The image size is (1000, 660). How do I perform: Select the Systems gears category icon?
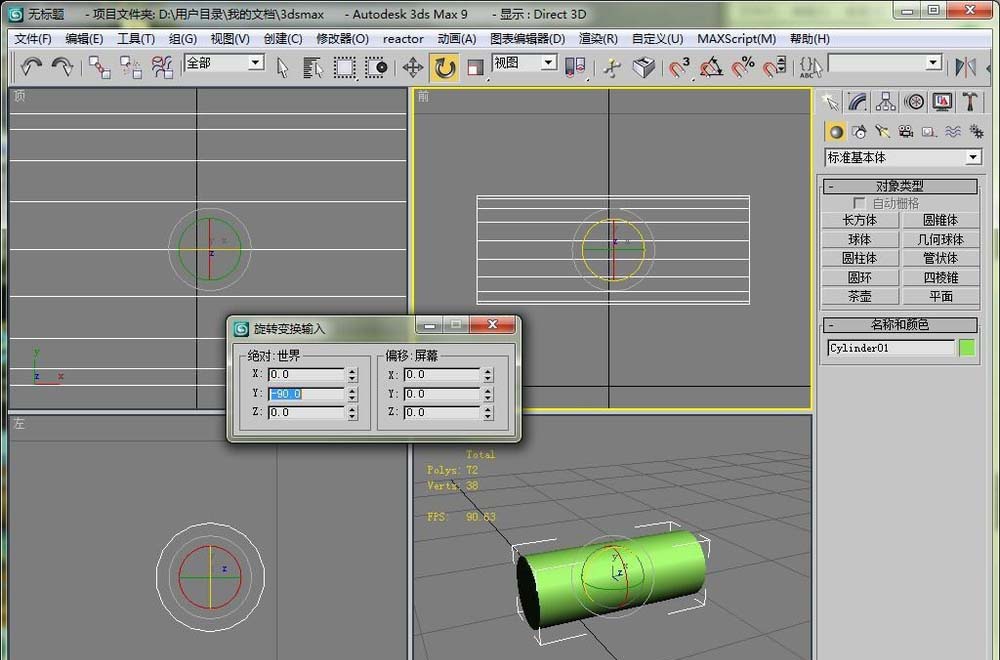click(976, 131)
